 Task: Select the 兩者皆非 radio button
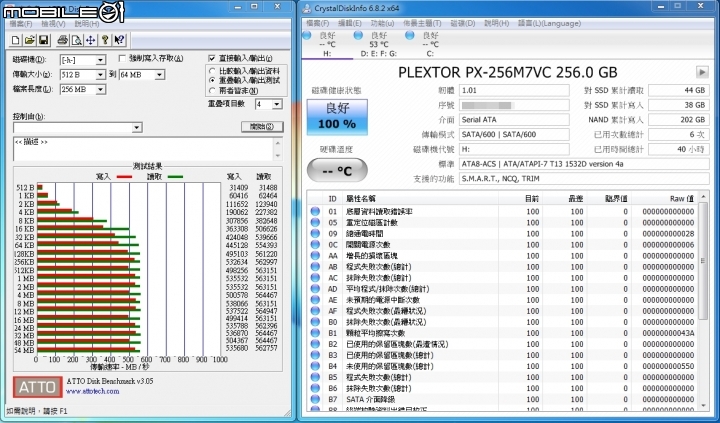212,90
